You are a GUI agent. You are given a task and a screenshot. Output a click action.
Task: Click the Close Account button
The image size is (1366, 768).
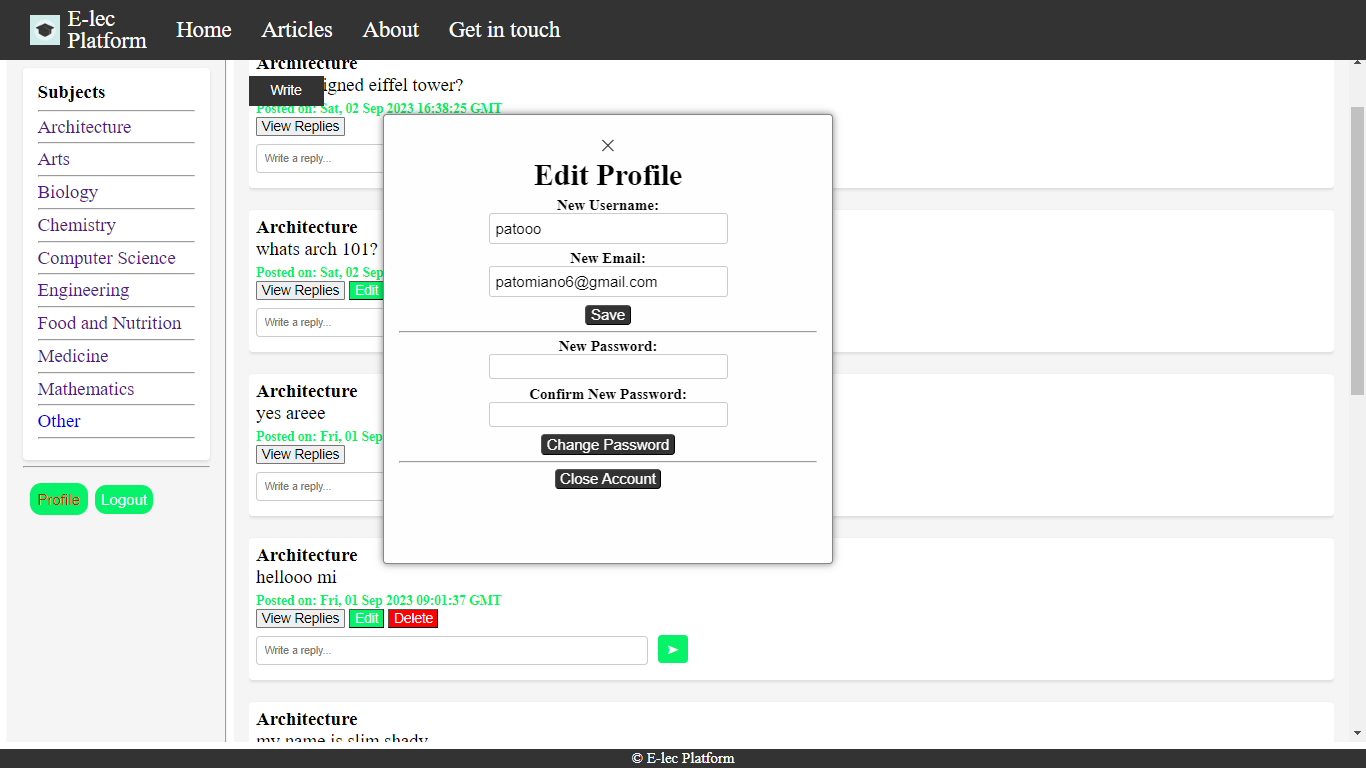pyautogui.click(x=608, y=479)
